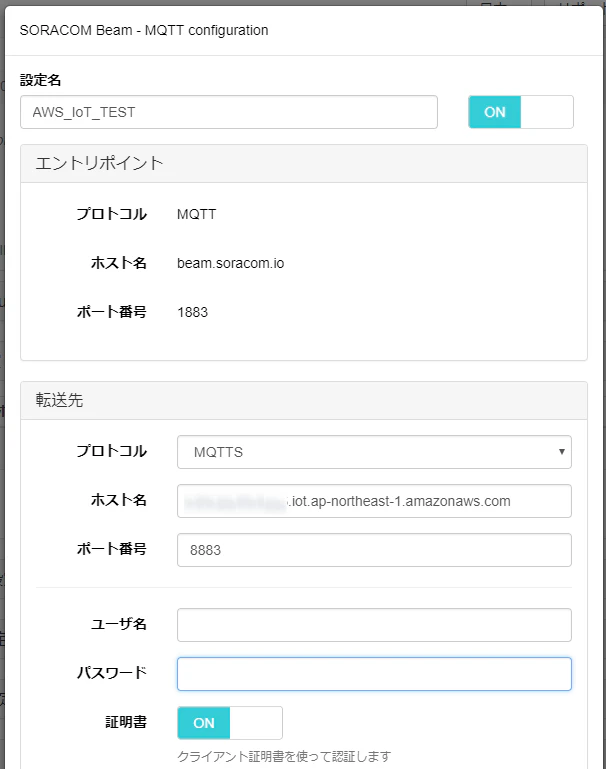Screen dimensions: 606x769
Task: Click the ポート番号 field showing 8883
Action: [x=374, y=550]
